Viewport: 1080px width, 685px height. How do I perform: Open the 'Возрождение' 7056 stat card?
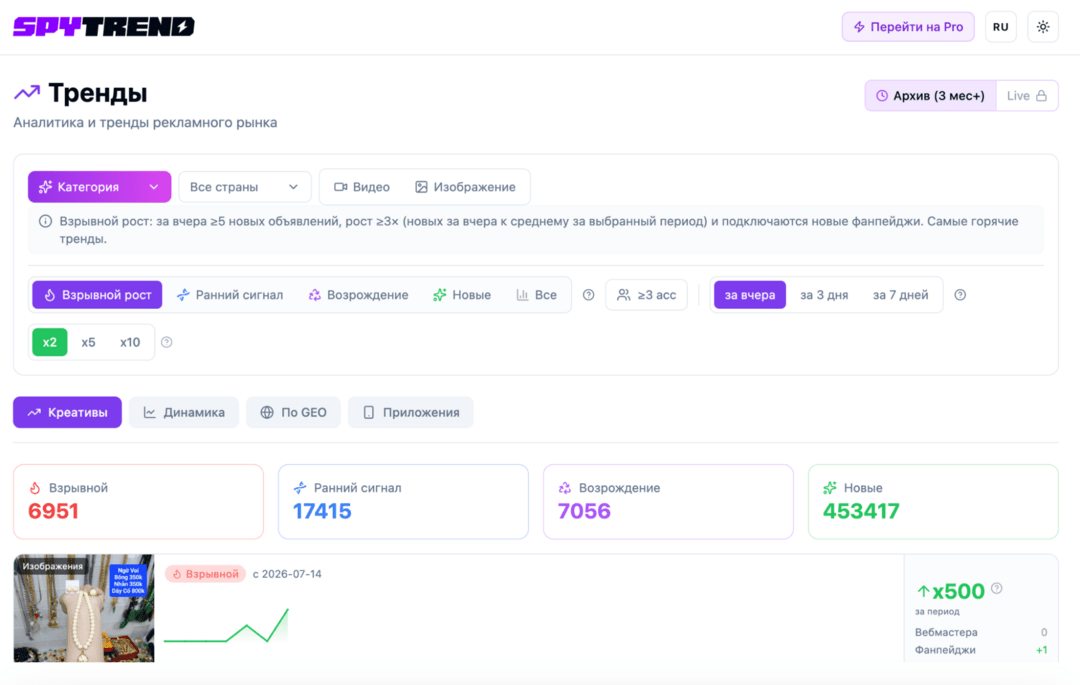[668, 501]
